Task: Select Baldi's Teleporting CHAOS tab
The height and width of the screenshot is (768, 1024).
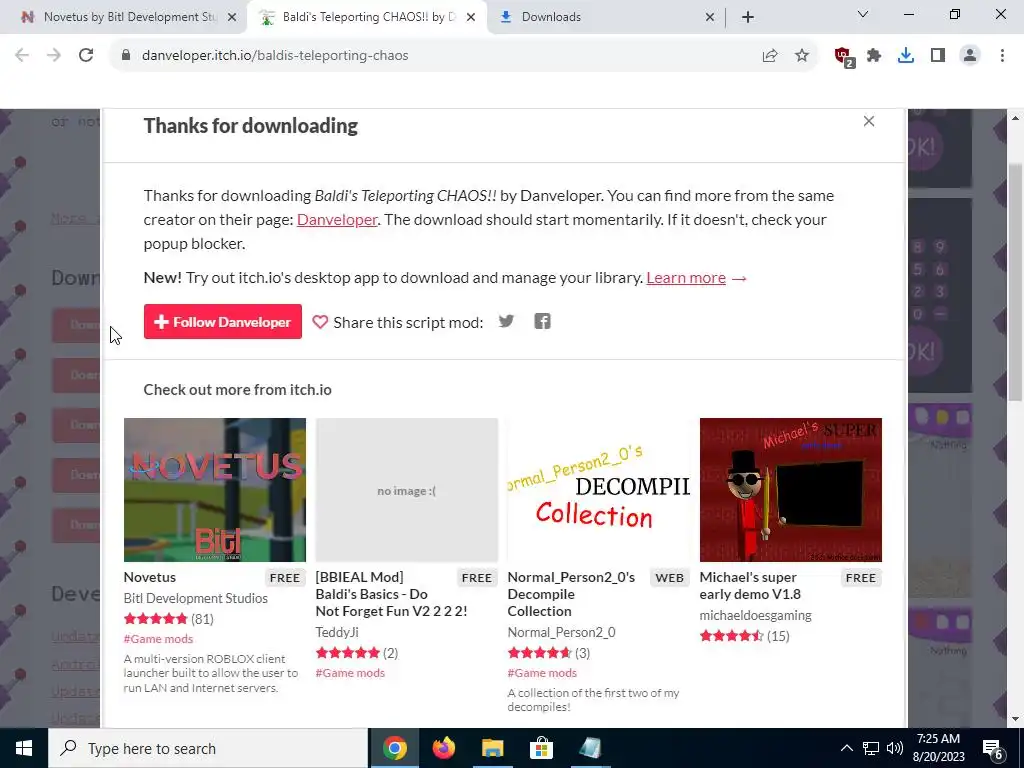Action: coord(366,17)
